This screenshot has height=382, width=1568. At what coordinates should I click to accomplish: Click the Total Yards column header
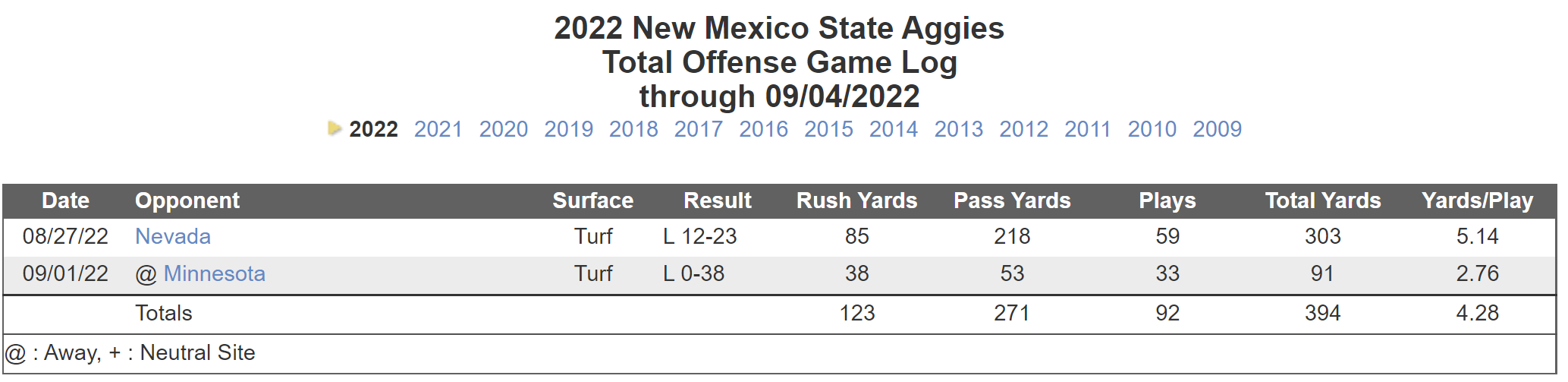coord(1323,200)
